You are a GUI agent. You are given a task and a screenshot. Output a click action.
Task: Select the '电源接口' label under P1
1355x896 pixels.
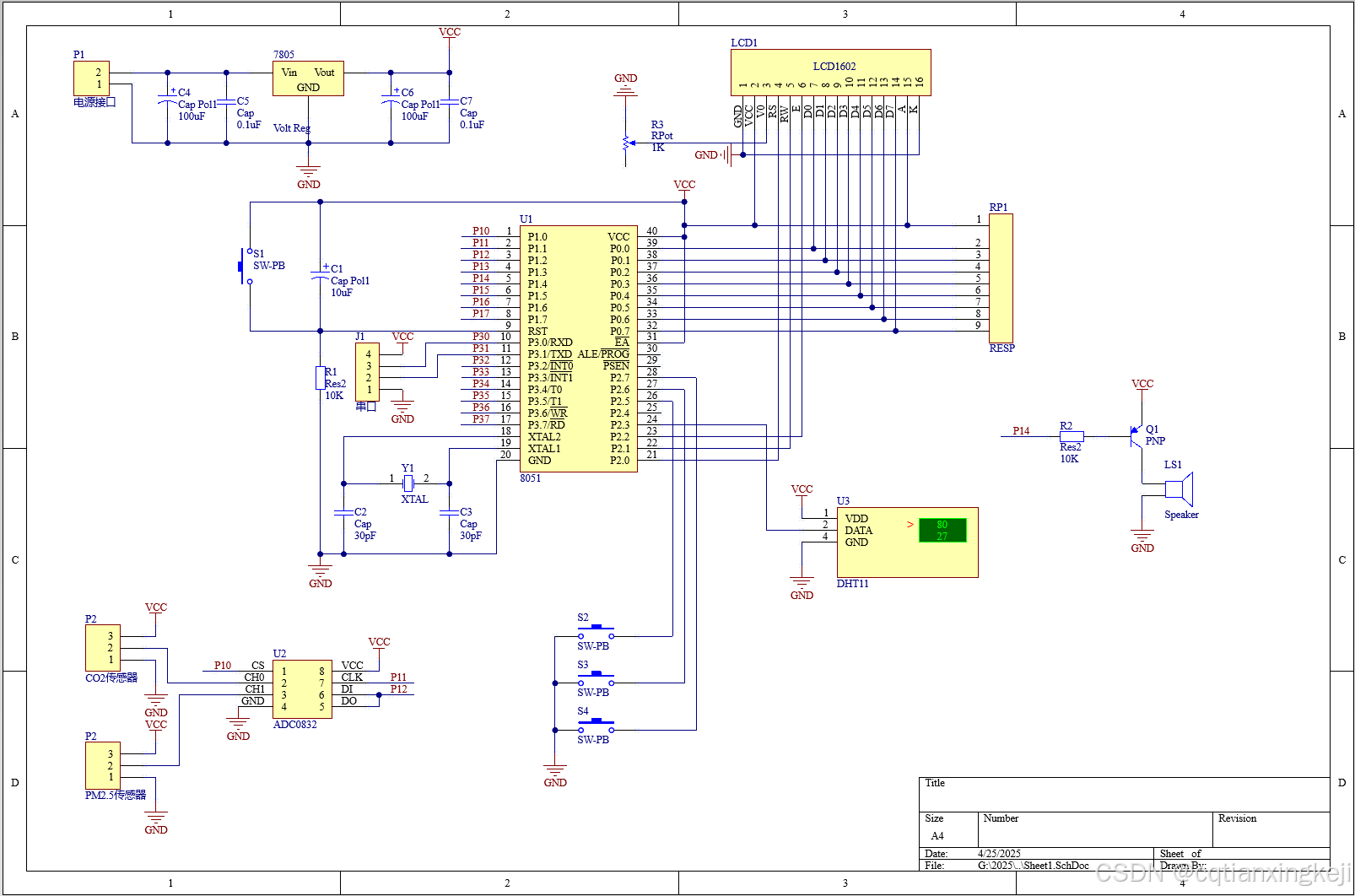coord(94,102)
